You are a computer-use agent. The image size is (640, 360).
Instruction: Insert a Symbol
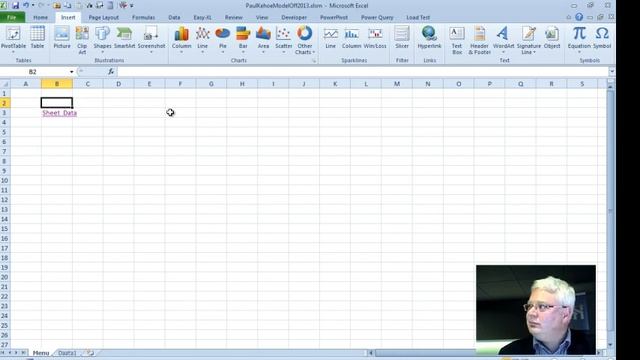602,38
